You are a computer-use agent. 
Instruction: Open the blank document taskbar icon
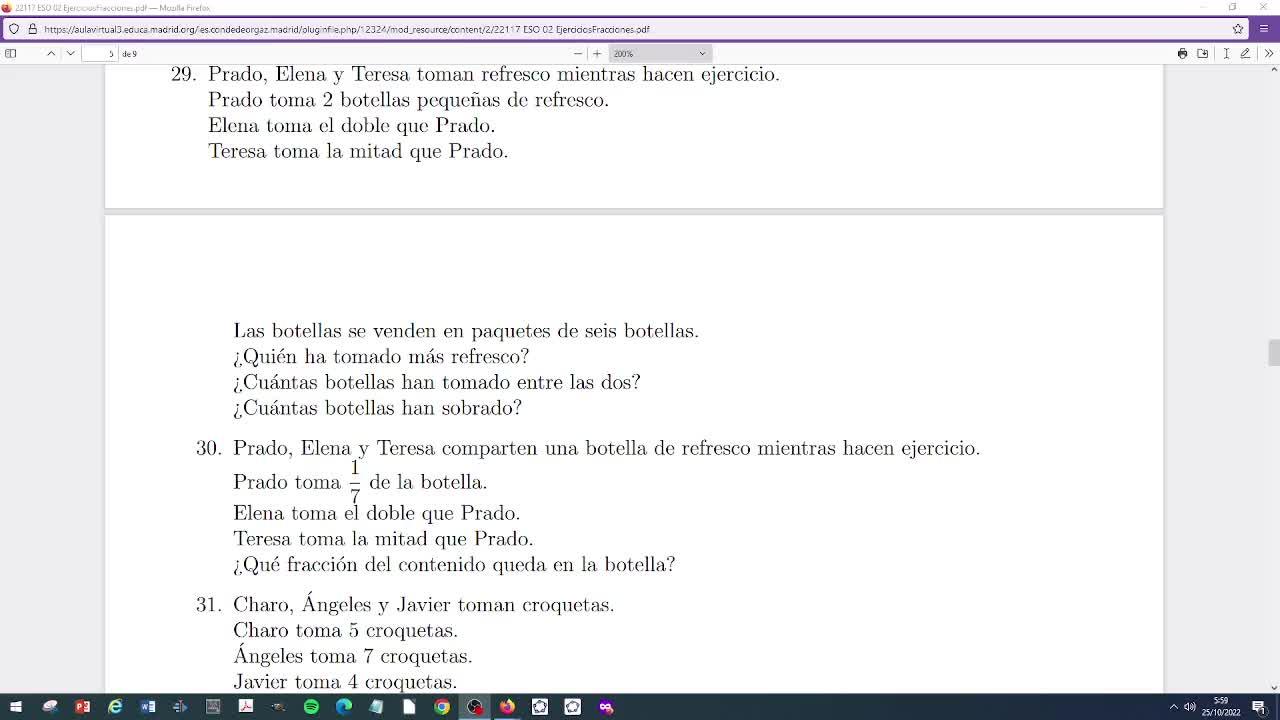pos(409,707)
